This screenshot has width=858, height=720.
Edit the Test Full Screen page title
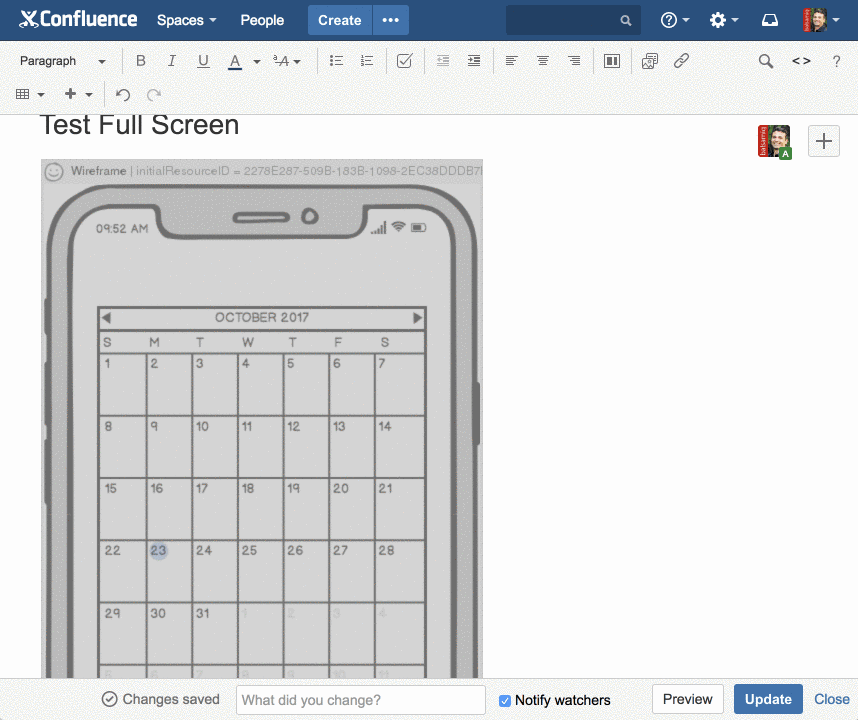click(x=140, y=125)
